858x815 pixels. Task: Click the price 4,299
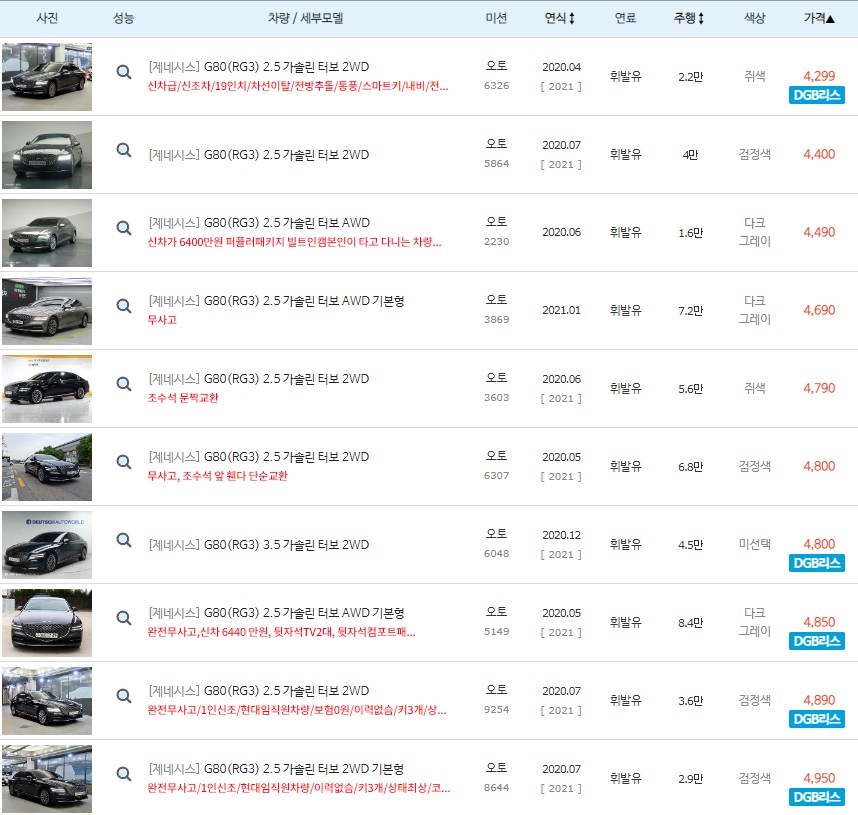[819, 76]
